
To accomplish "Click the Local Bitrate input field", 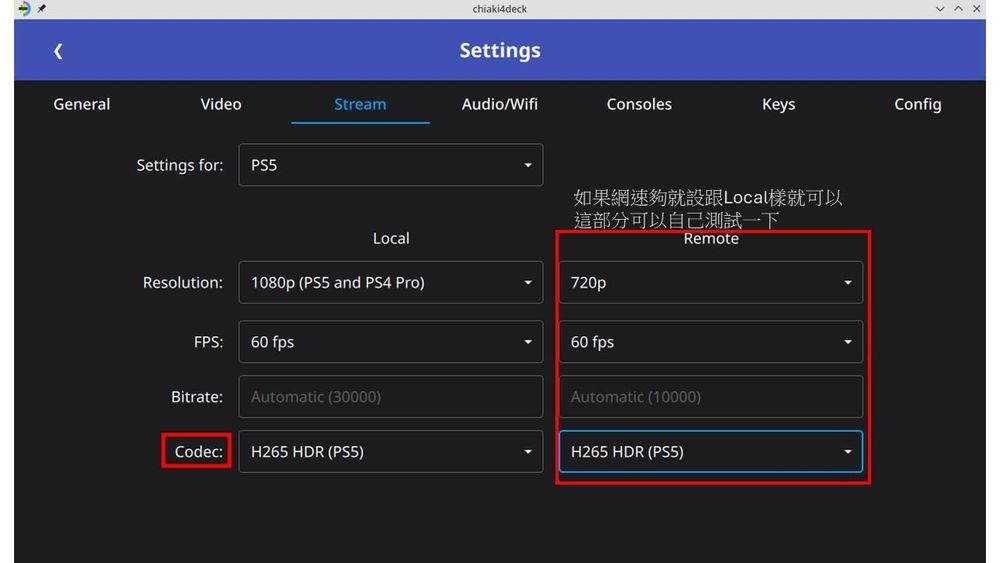I will 391,397.
